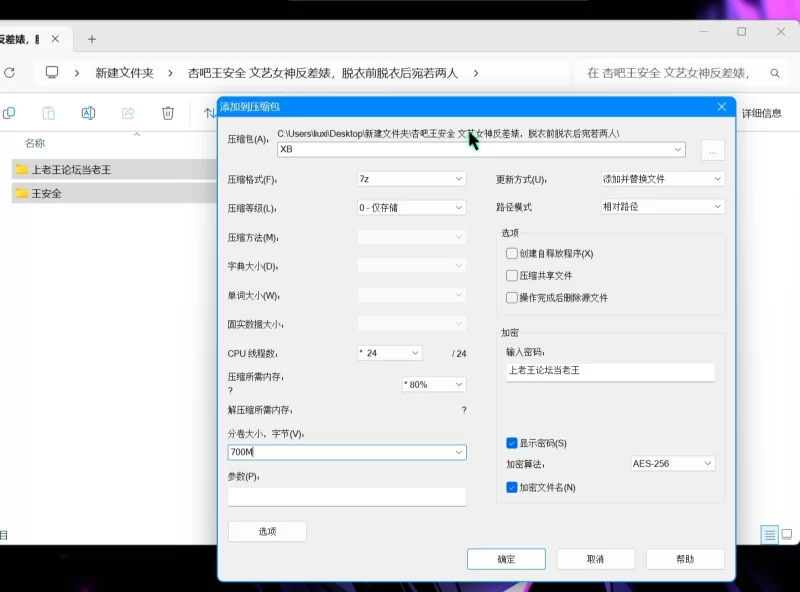Click the search magnifier icon in Explorer
800x592 pixels.
774,73
